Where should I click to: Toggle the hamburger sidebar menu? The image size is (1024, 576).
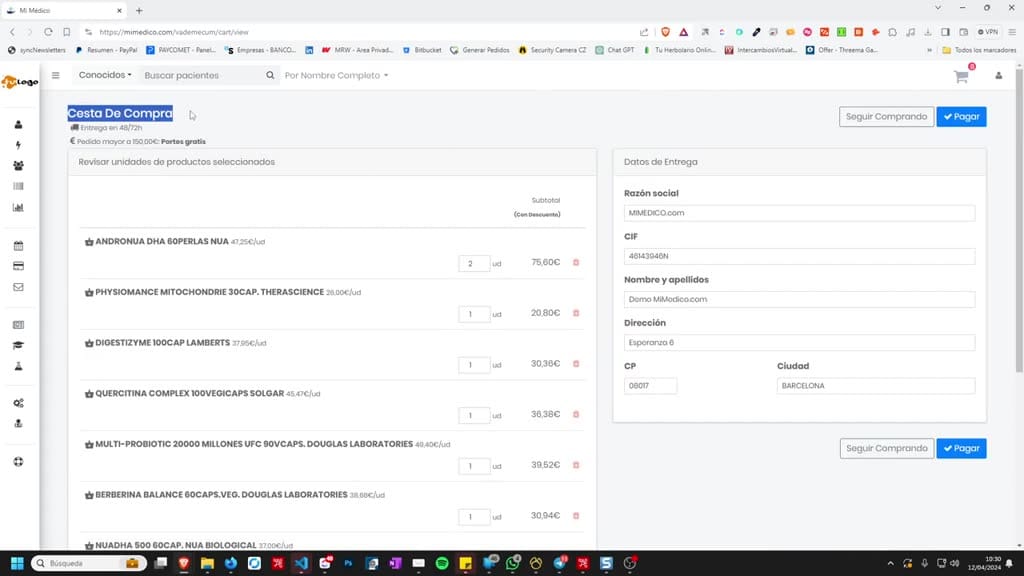click(x=56, y=75)
